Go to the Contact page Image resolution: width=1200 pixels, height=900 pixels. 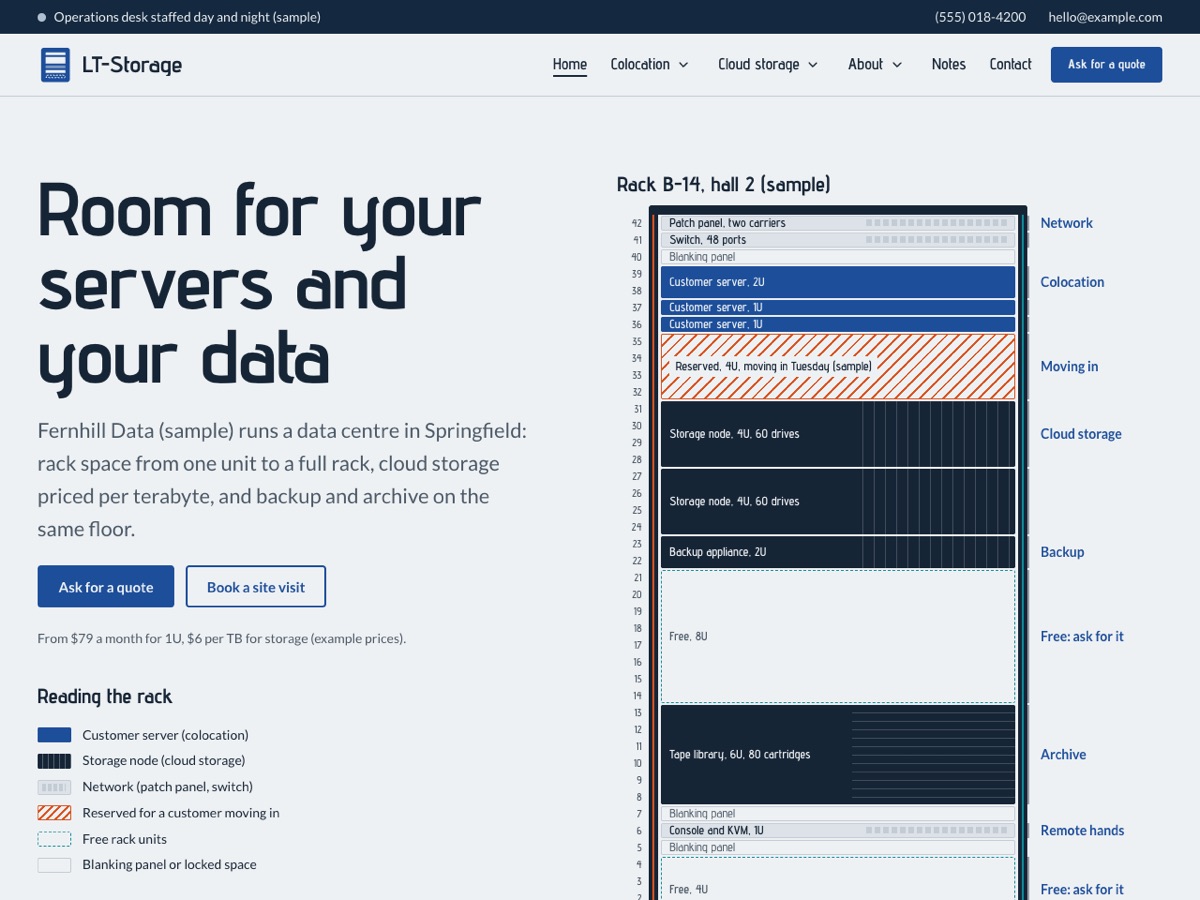pyautogui.click(x=1010, y=64)
